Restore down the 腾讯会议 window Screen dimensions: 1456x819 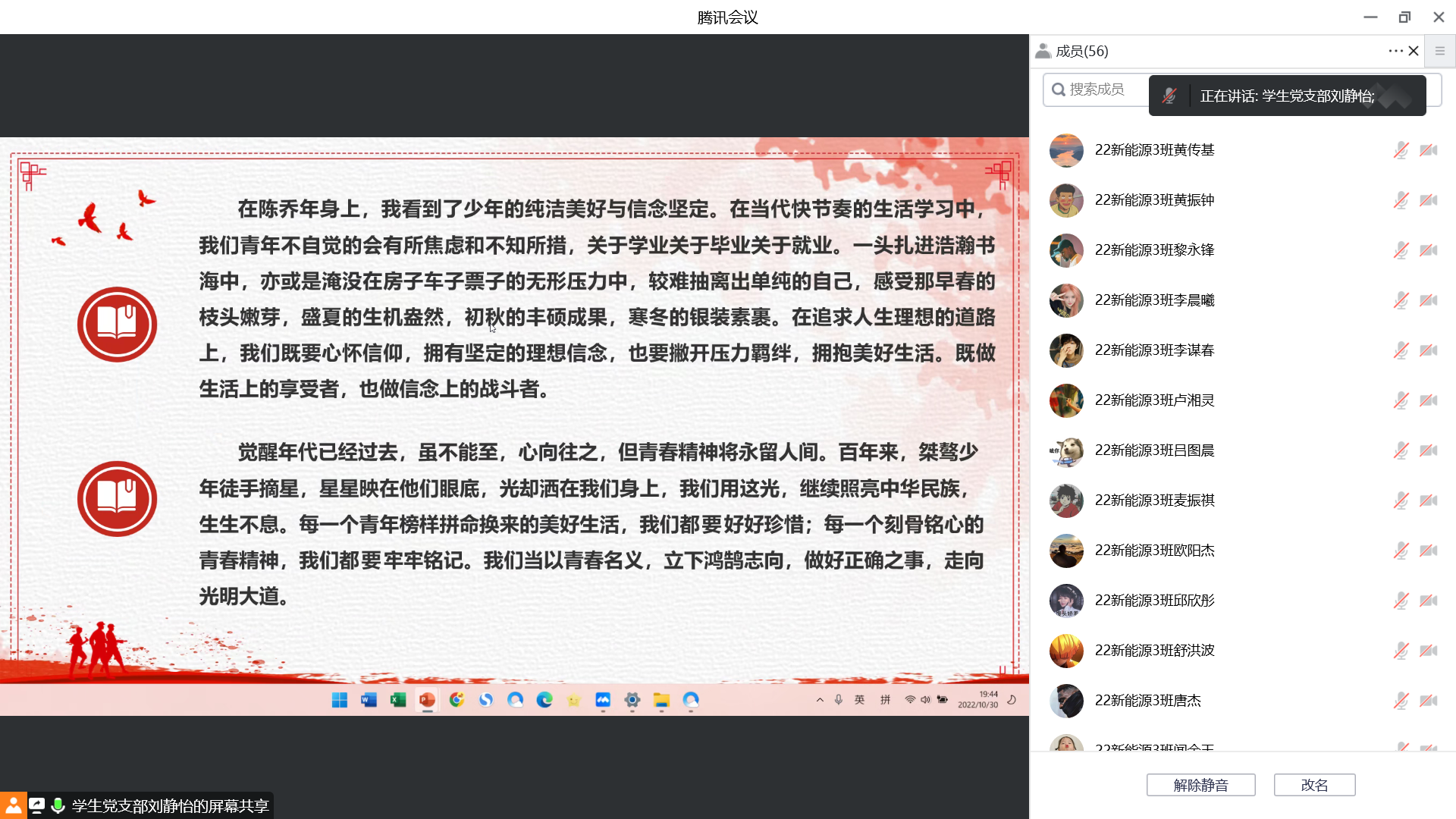pos(1404,17)
